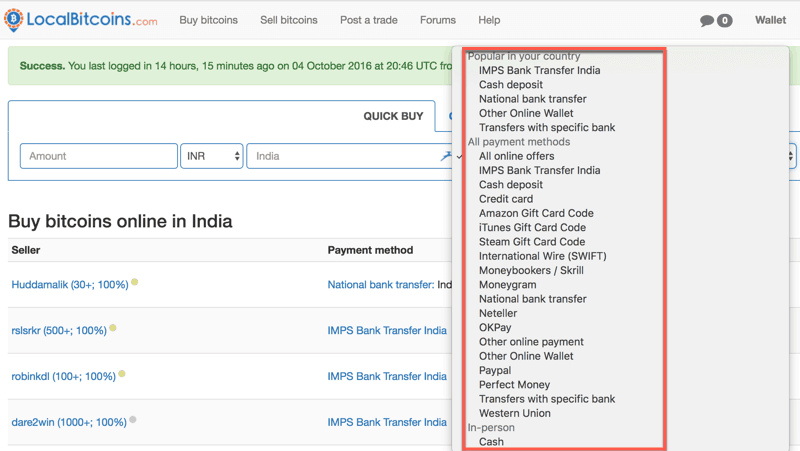Image resolution: width=800 pixels, height=451 pixels.
Task: Select All online offers option
Action: tap(516, 156)
